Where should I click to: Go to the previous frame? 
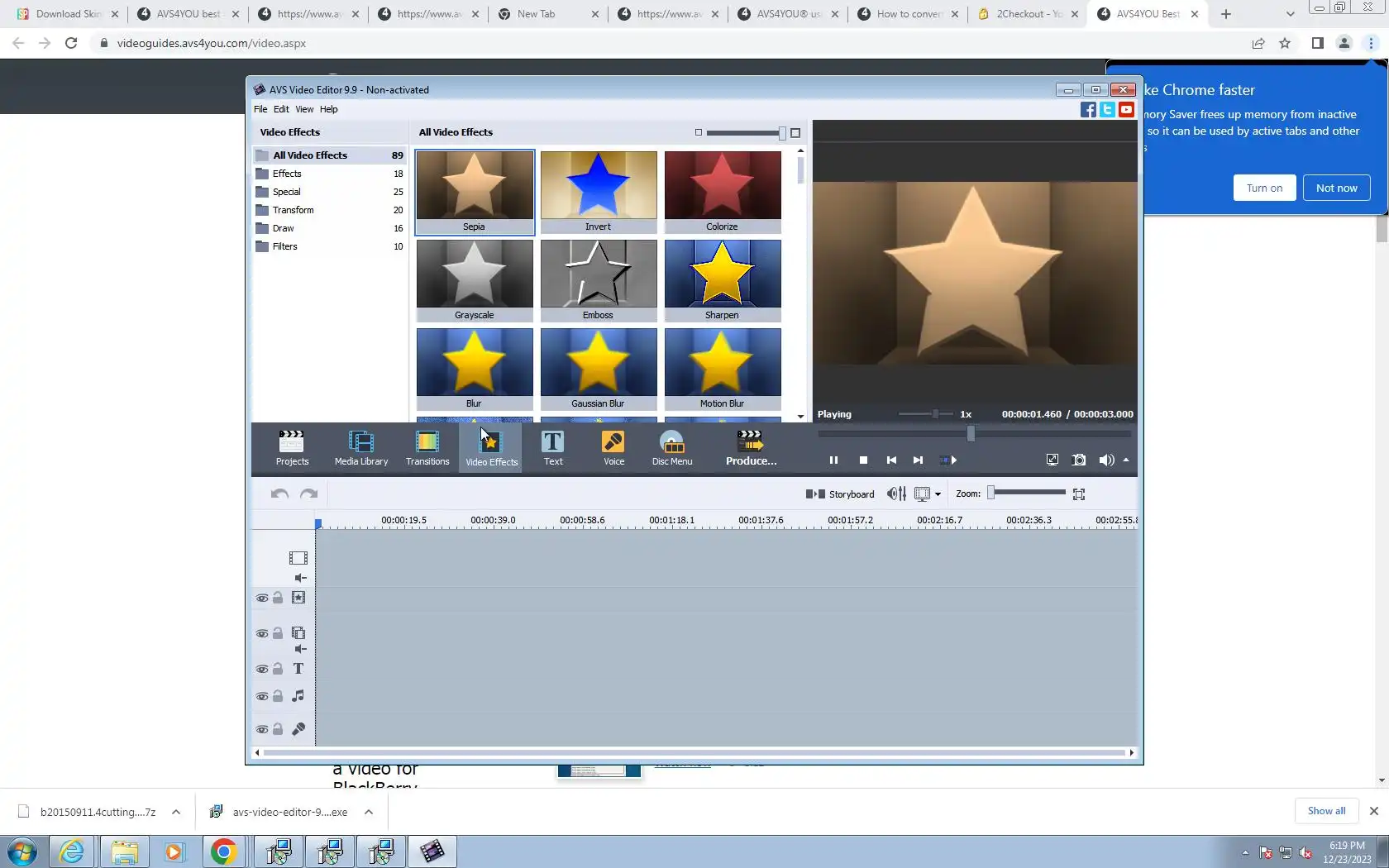point(891,460)
